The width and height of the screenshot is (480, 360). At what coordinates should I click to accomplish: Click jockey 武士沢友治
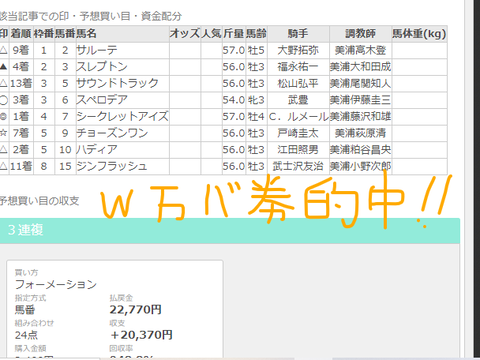pos(298,166)
